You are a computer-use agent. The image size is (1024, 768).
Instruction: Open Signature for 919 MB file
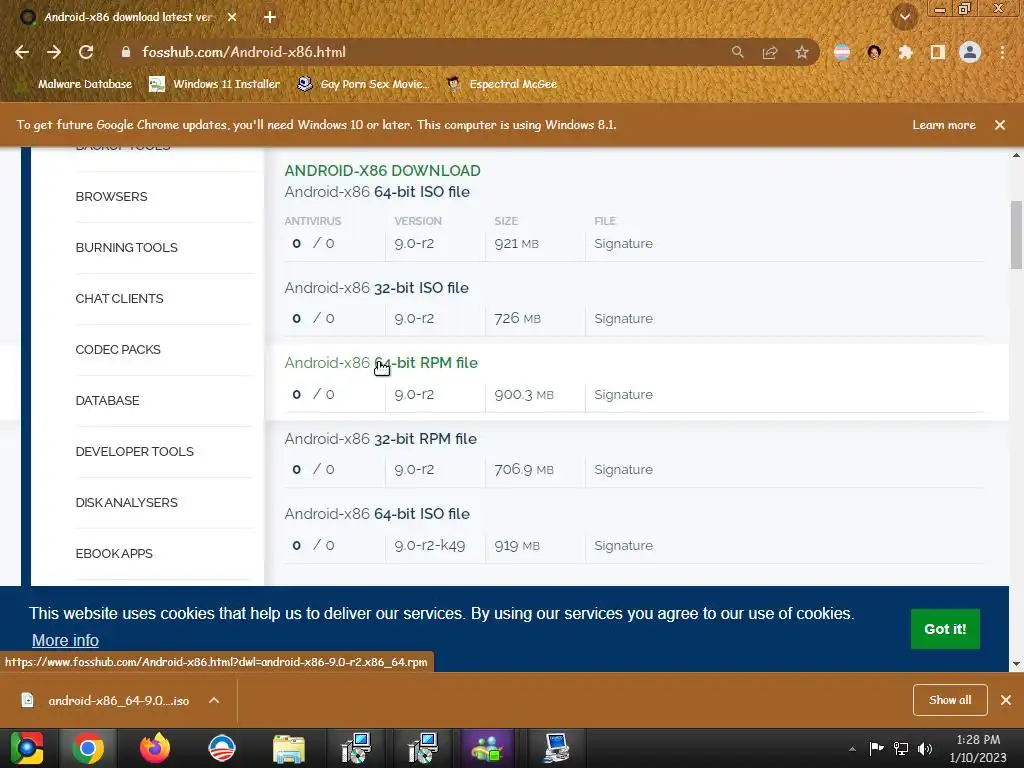[623, 545]
